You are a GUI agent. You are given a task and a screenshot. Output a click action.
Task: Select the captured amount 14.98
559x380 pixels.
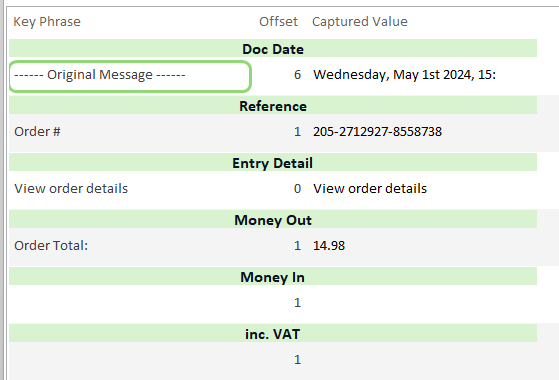329,246
